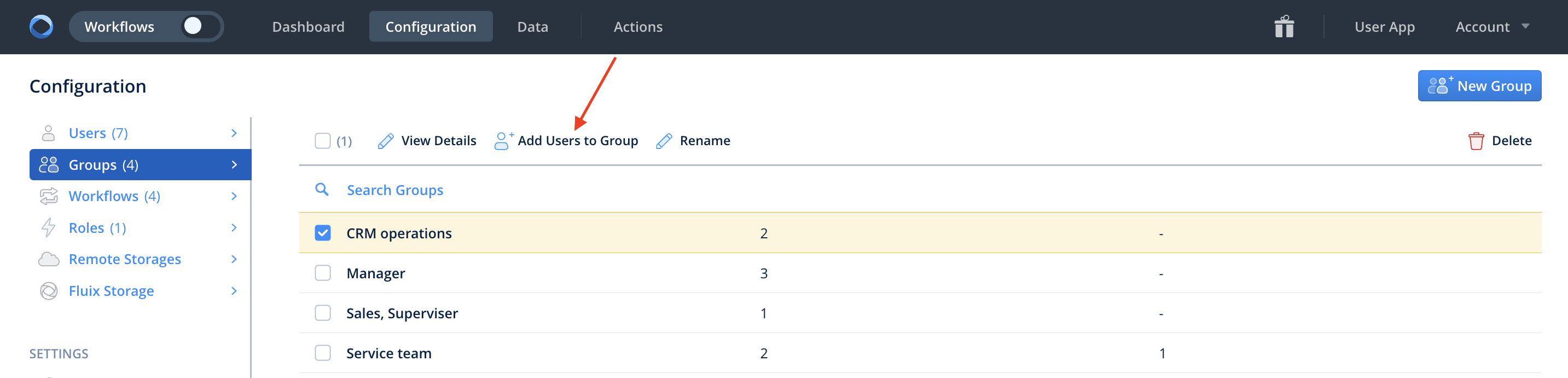Tick the Service team checkbox
The image size is (1568, 378).
point(323,353)
